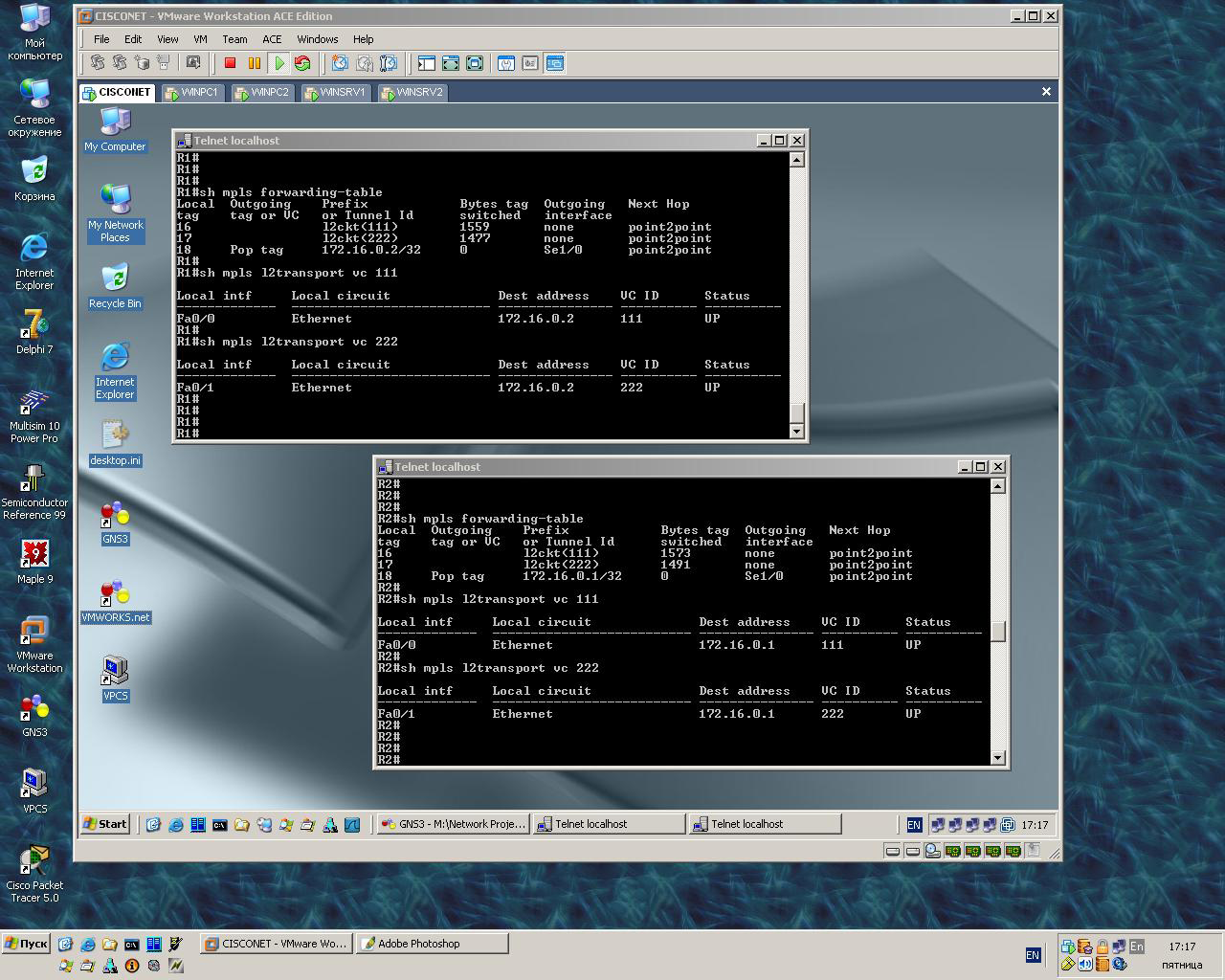Open GNS3 shortcut on guest desktop
The image size is (1225, 980).
pyautogui.click(x=115, y=523)
